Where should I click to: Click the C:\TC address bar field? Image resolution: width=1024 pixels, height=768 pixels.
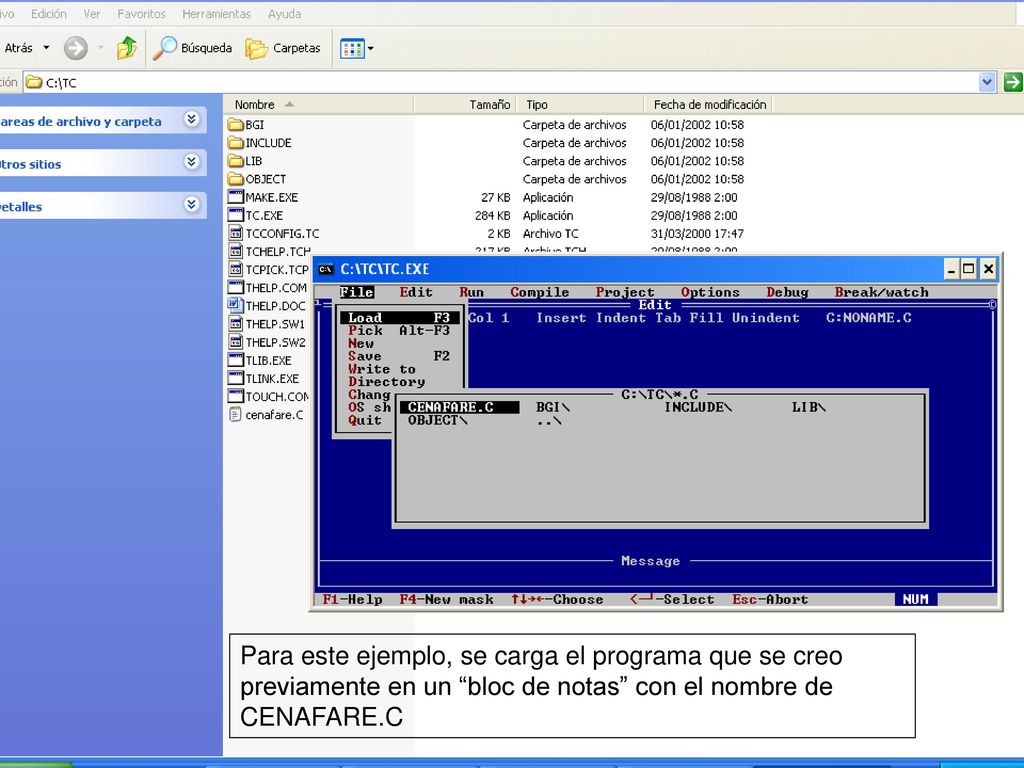[x=501, y=82]
